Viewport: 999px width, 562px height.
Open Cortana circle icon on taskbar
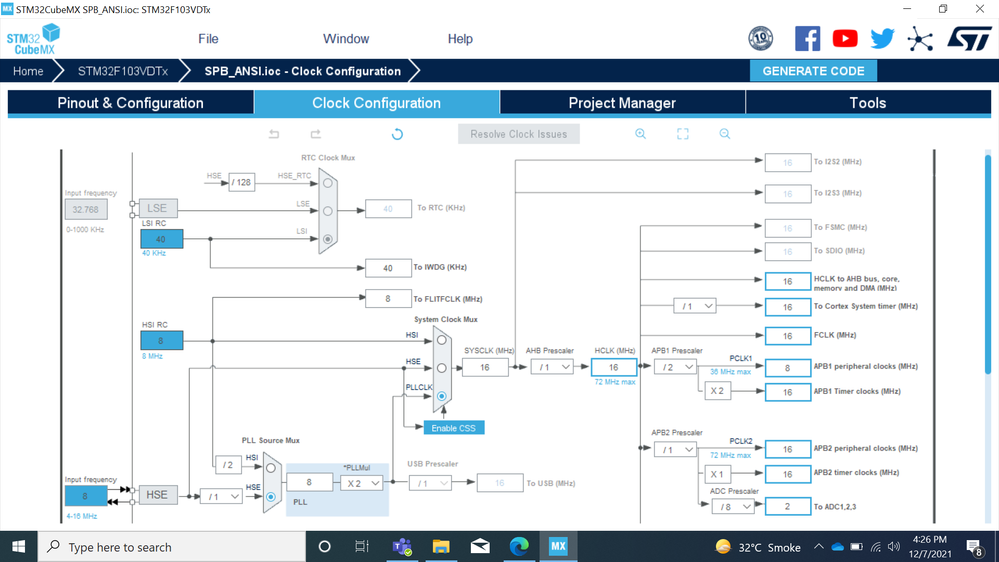(x=324, y=547)
